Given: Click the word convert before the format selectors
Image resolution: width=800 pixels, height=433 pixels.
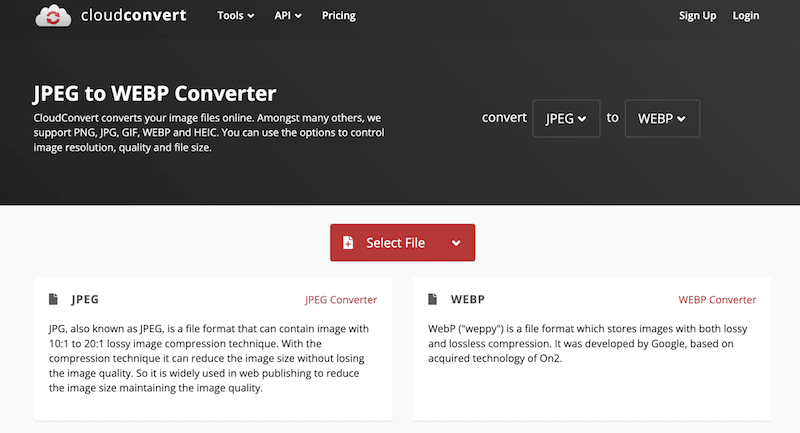Looking at the screenshot, I should coord(504,118).
